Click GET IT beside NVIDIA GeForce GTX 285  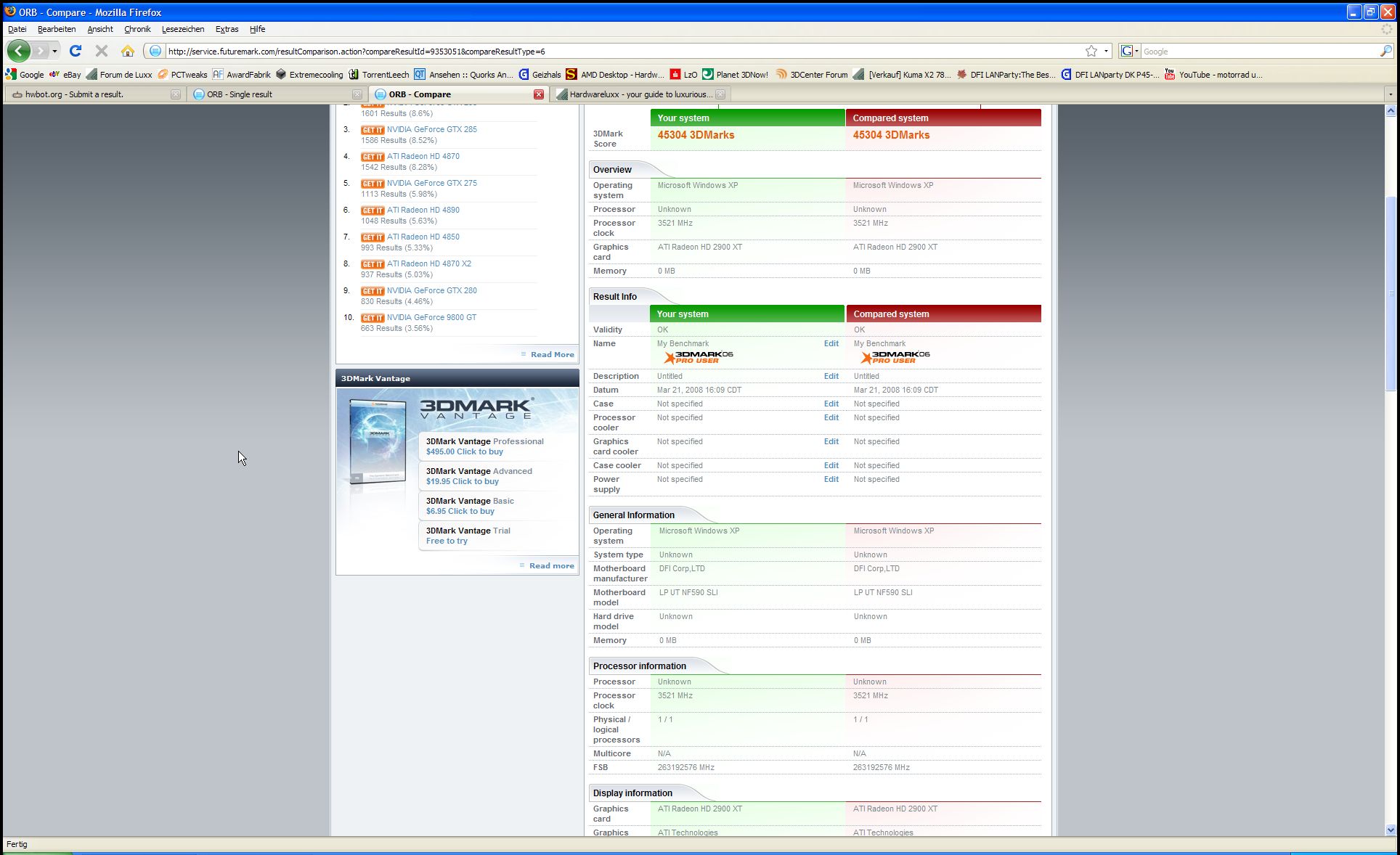(373, 130)
